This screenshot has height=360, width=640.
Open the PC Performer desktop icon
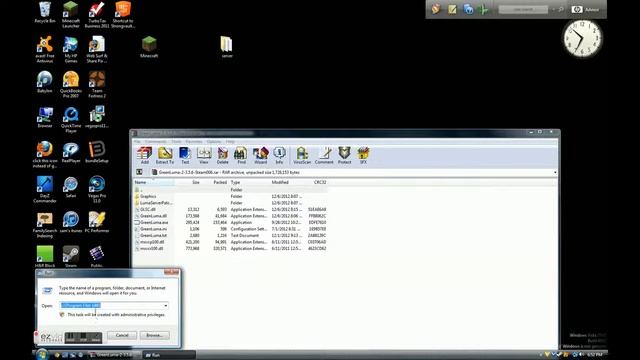click(97, 222)
